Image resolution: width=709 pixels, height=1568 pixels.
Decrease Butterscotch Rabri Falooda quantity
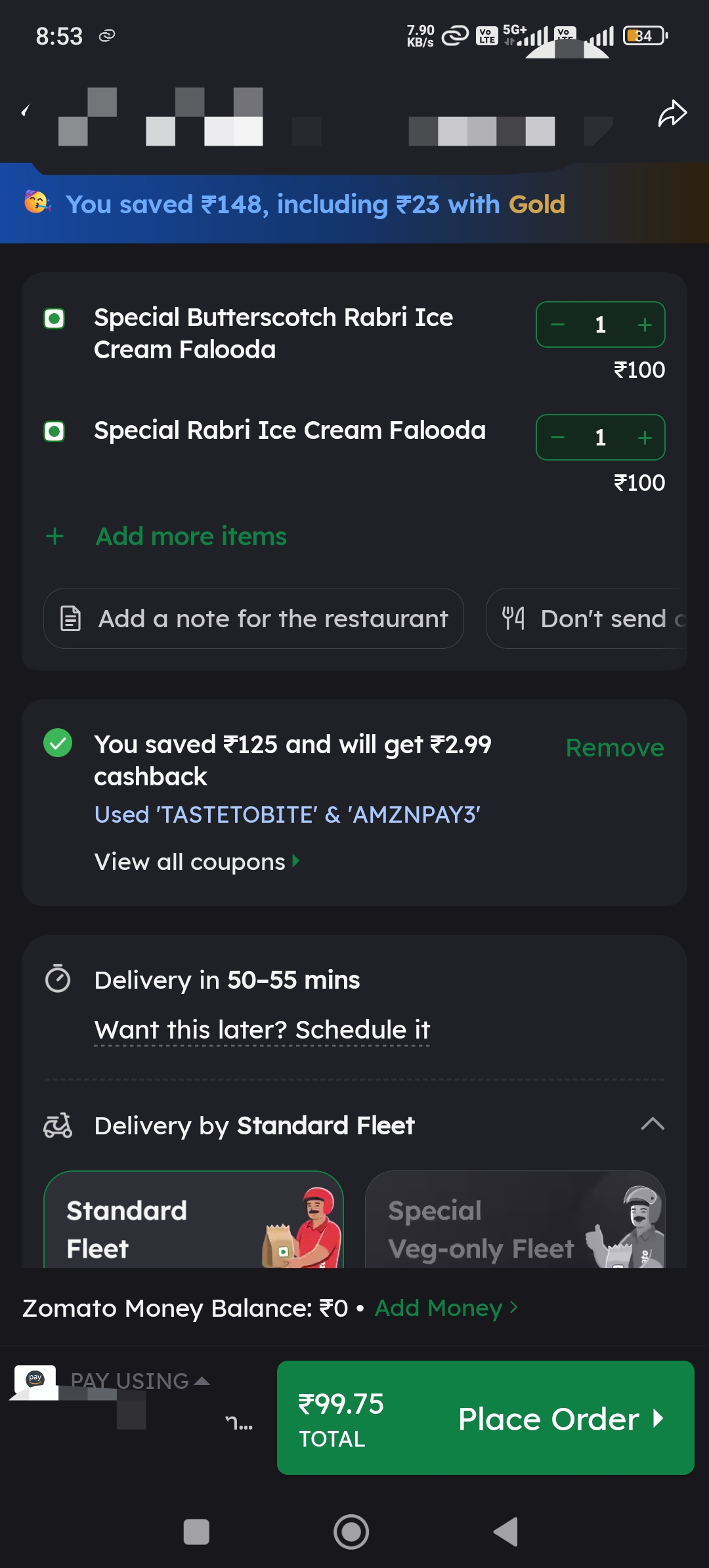pyautogui.click(x=557, y=325)
